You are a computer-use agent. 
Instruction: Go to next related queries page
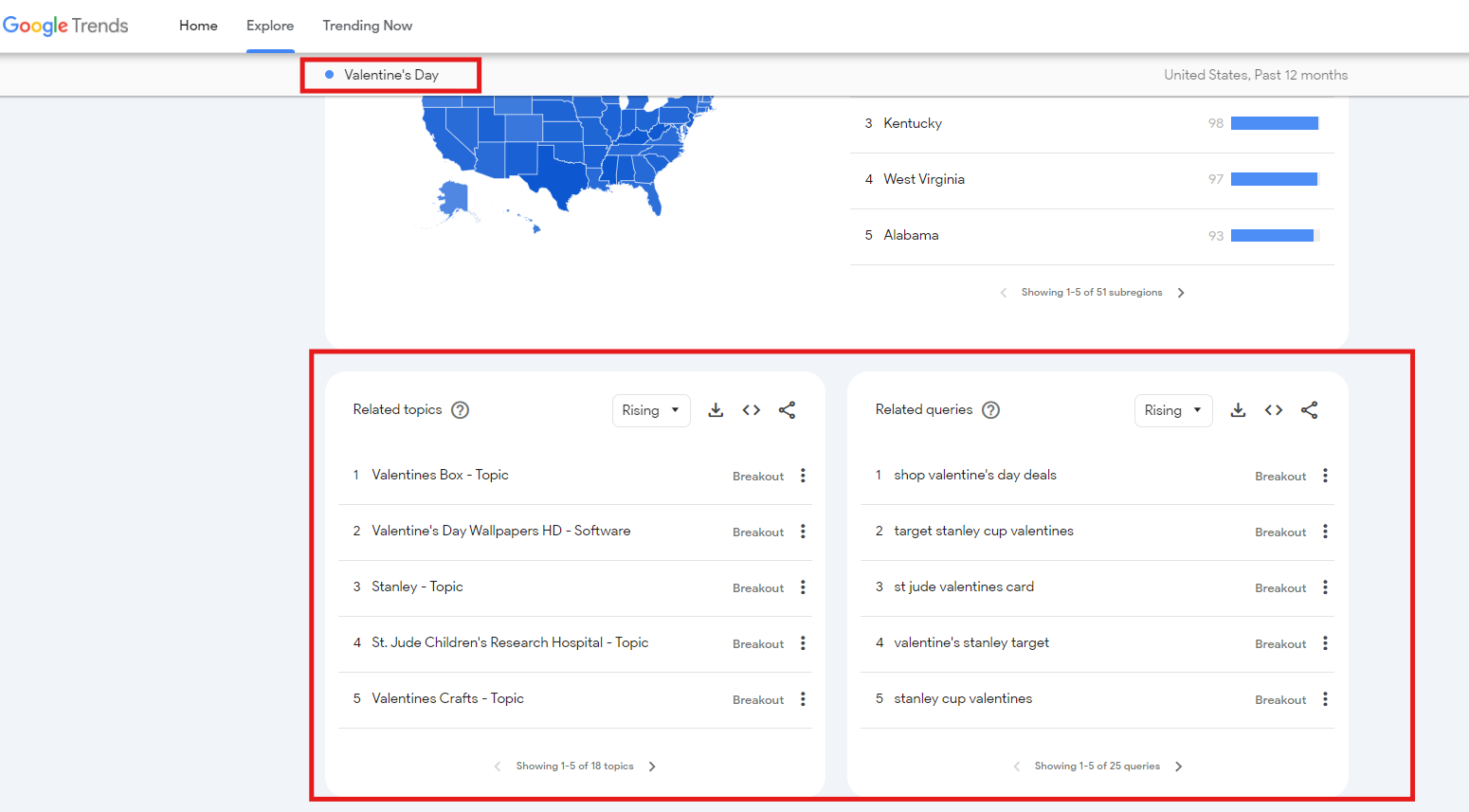tap(1178, 767)
